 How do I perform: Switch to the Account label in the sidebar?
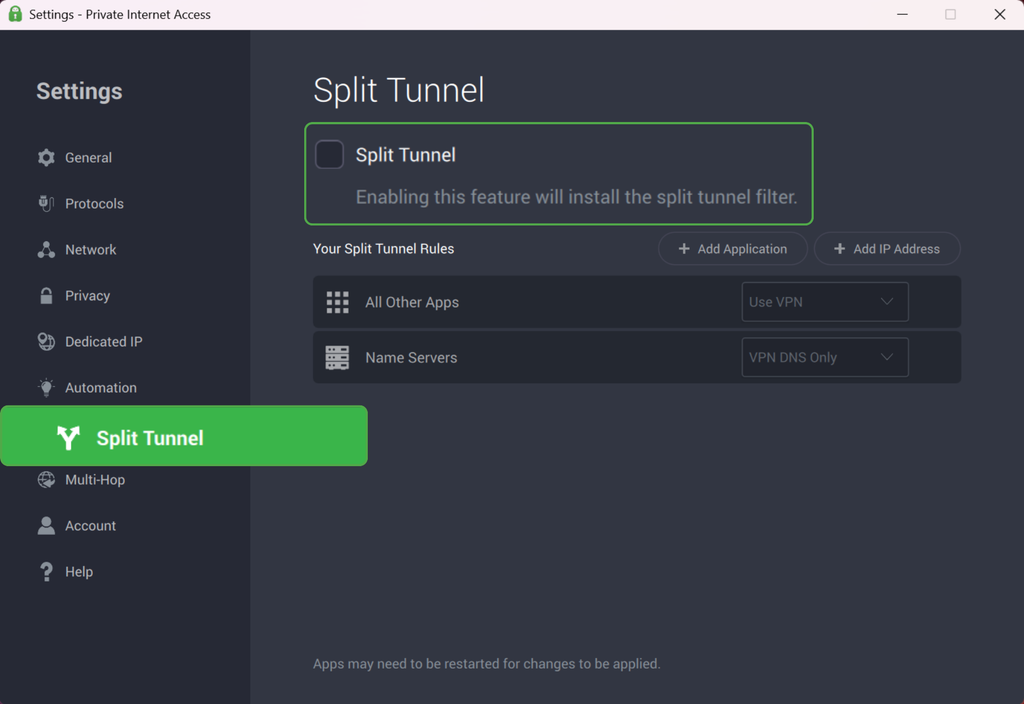tap(91, 526)
